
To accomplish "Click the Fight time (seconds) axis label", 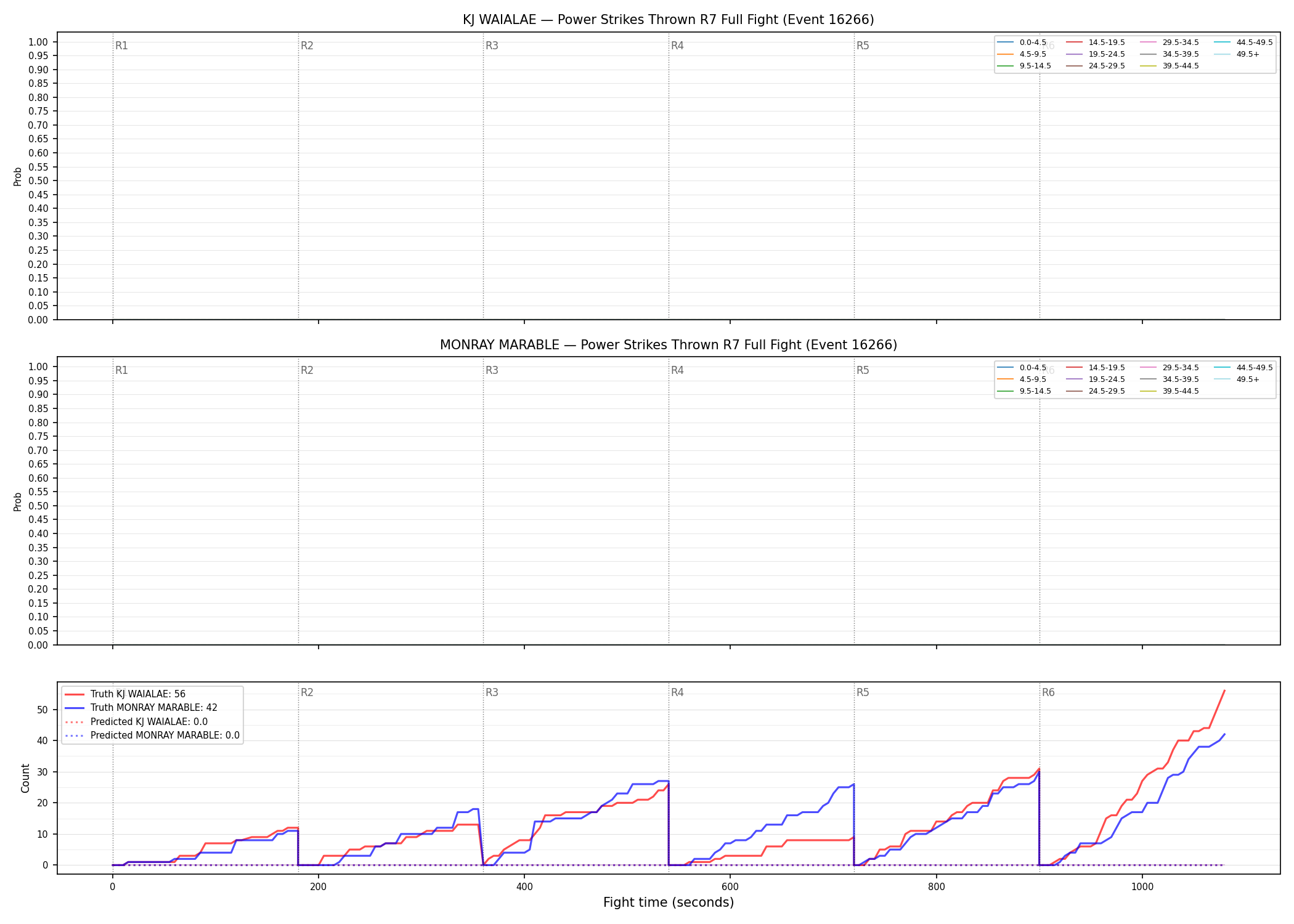I will pos(669,902).
